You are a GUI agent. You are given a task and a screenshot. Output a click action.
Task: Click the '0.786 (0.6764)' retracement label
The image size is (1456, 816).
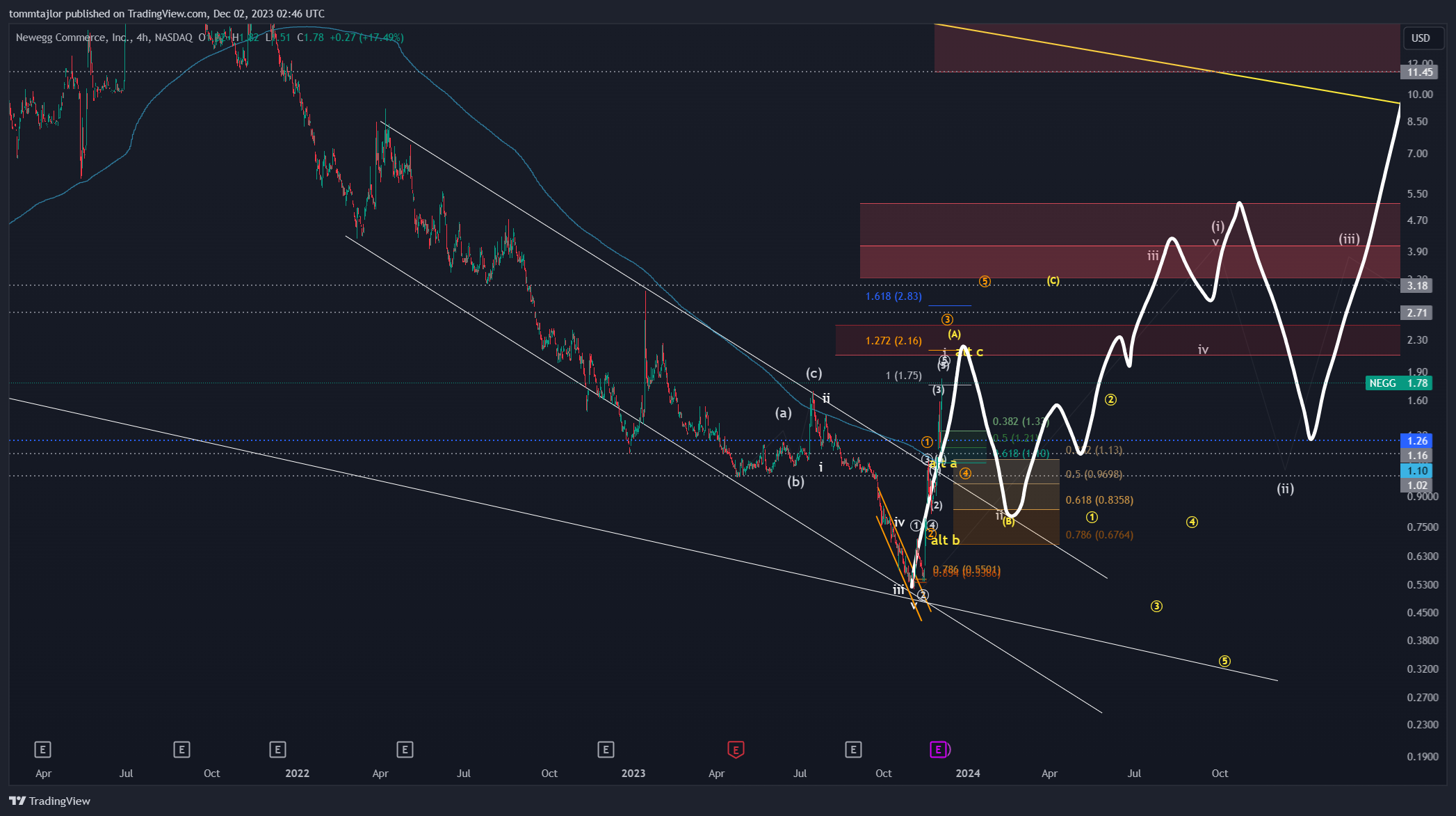point(1099,535)
